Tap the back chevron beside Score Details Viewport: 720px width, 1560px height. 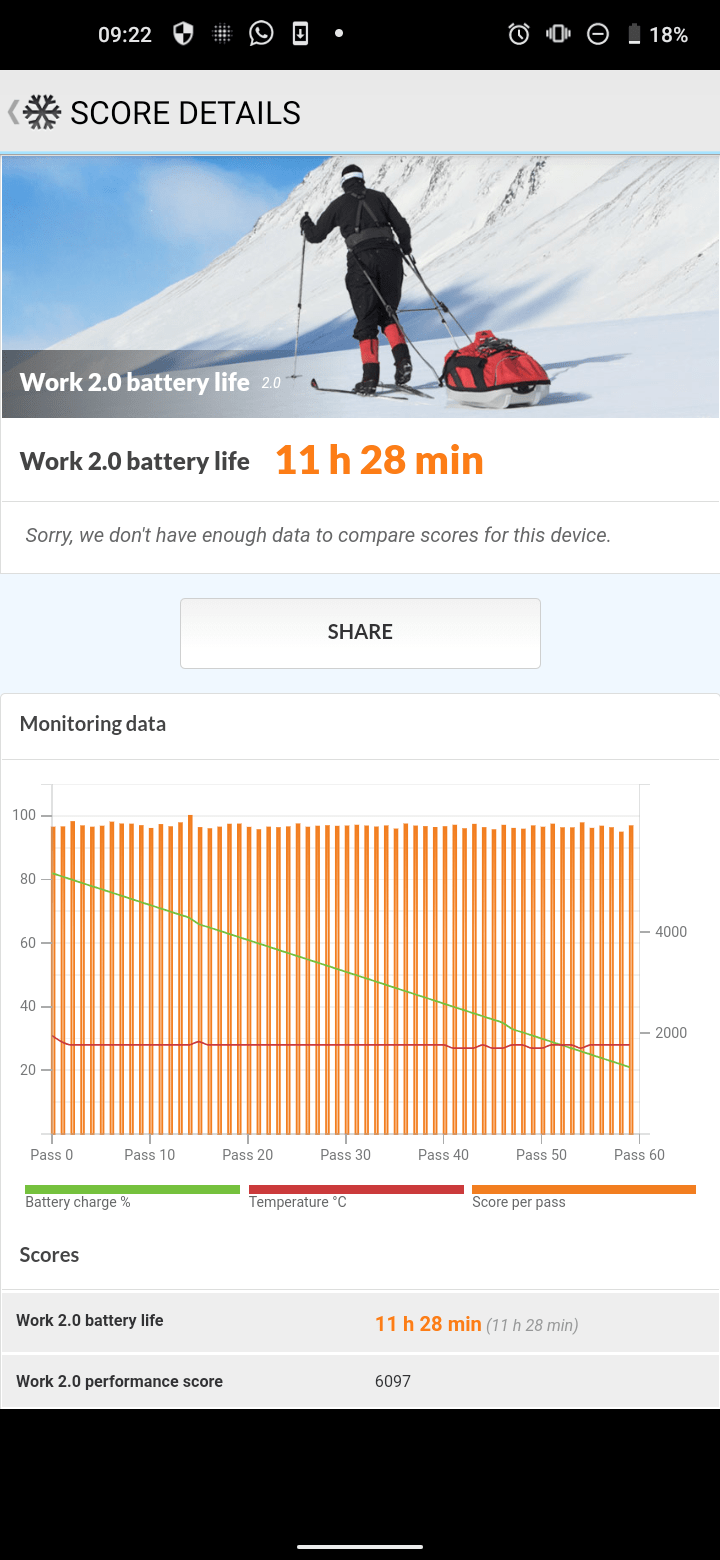pos(13,112)
